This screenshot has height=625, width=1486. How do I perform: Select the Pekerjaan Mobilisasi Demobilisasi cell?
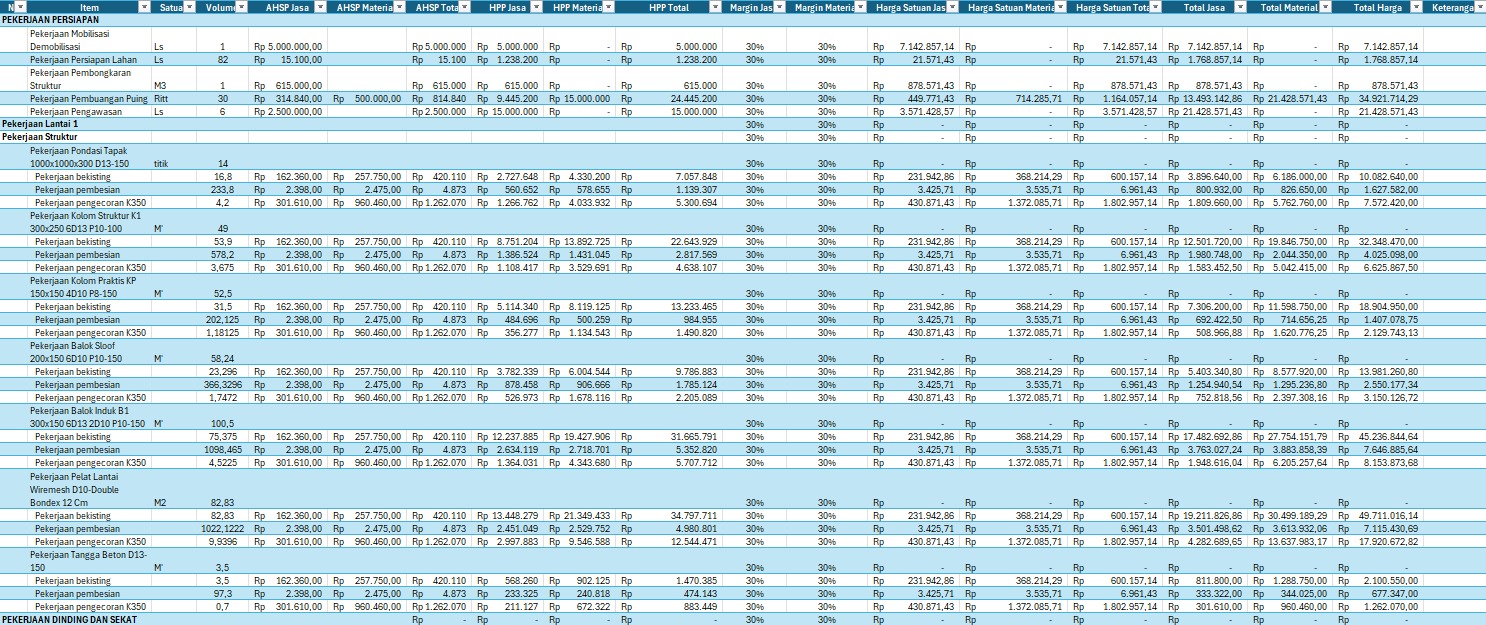click(88, 40)
